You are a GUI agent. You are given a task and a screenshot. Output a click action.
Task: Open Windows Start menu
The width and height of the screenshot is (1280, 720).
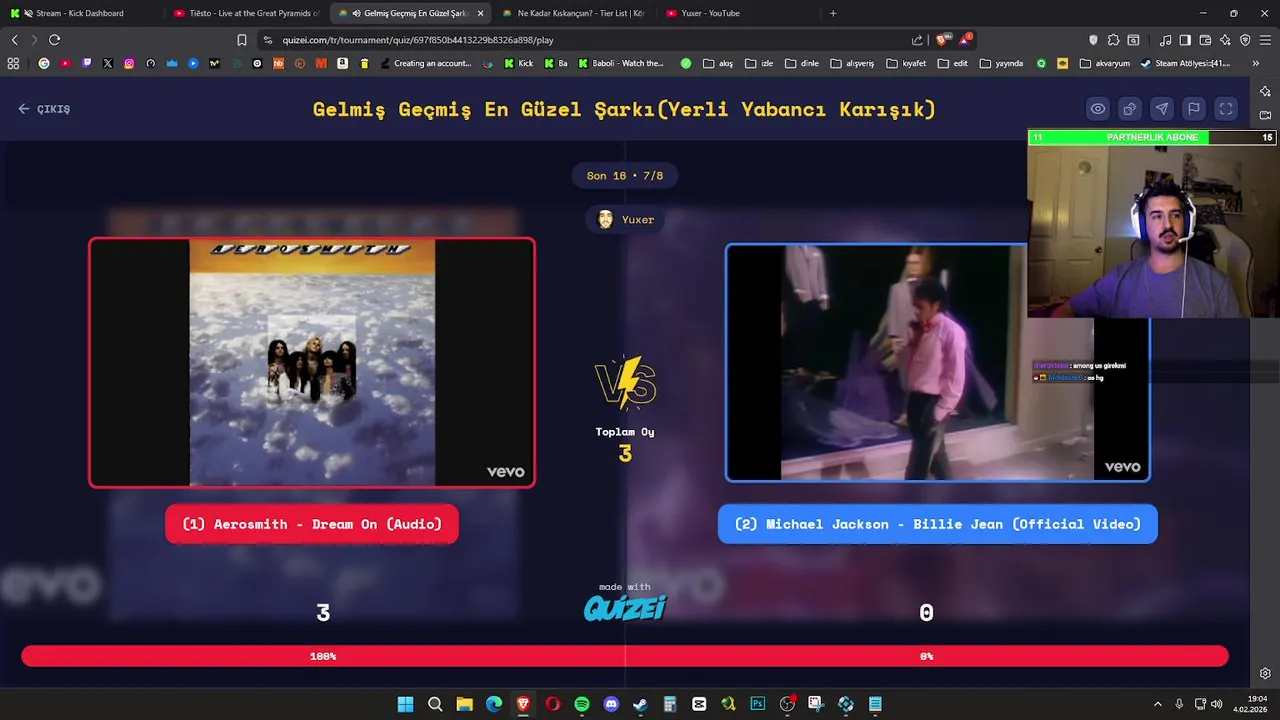click(x=405, y=704)
